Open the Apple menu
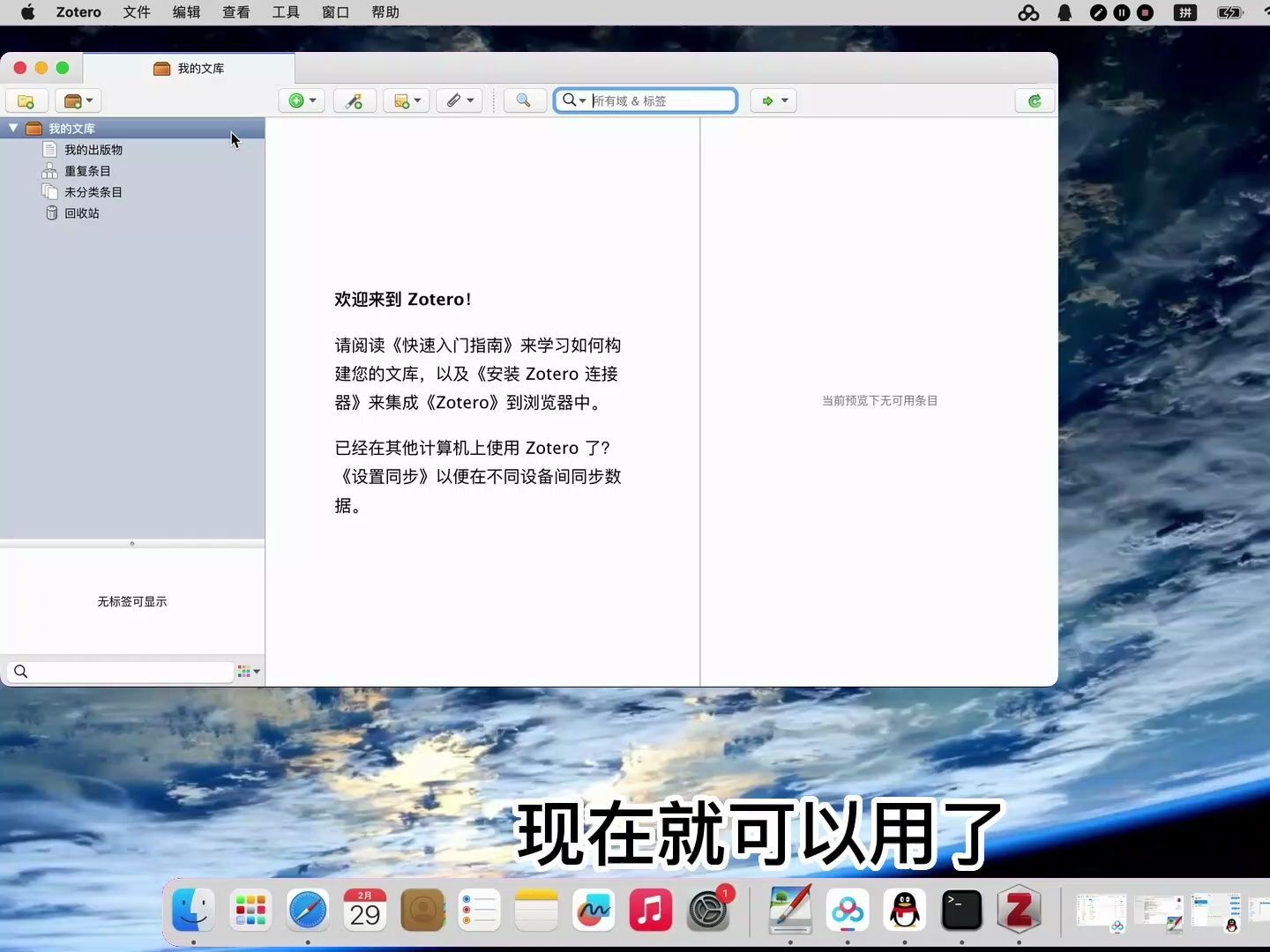This screenshot has height=952, width=1270. (x=27, y=12)
